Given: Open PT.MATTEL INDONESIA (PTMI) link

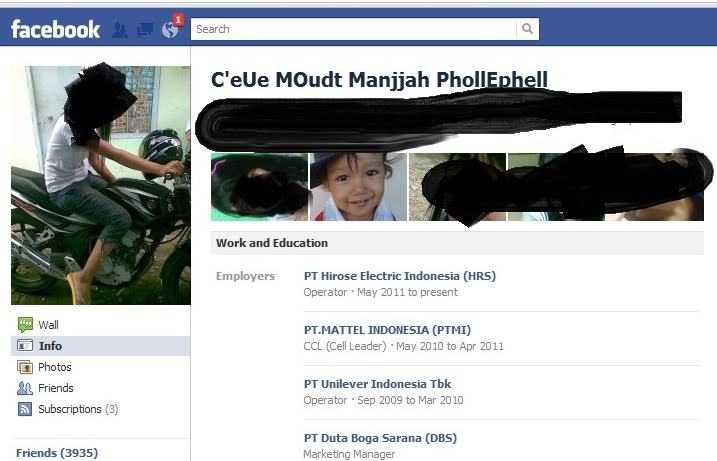Looking at the screenshot, I should click(387, 330).
